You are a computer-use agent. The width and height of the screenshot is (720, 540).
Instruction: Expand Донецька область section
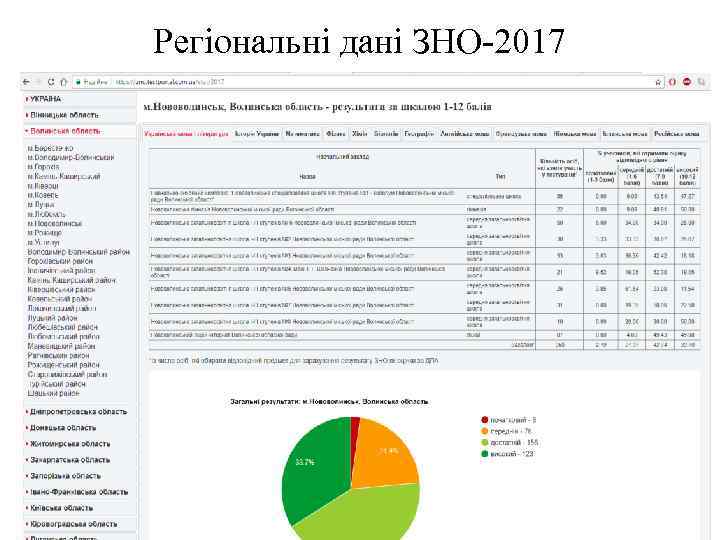tap(61, 428)
